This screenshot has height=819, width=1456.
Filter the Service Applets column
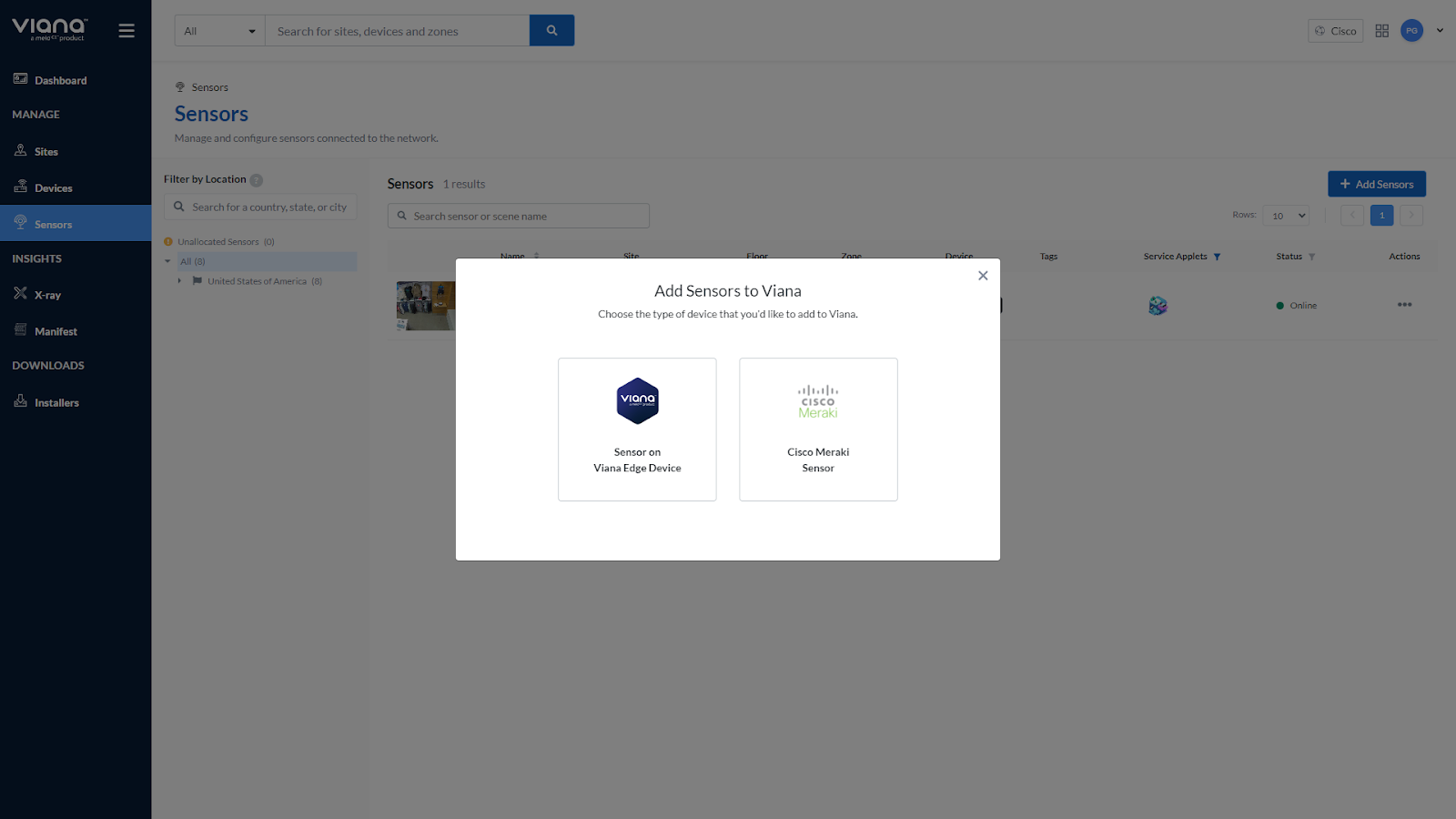coord(1217,257)
